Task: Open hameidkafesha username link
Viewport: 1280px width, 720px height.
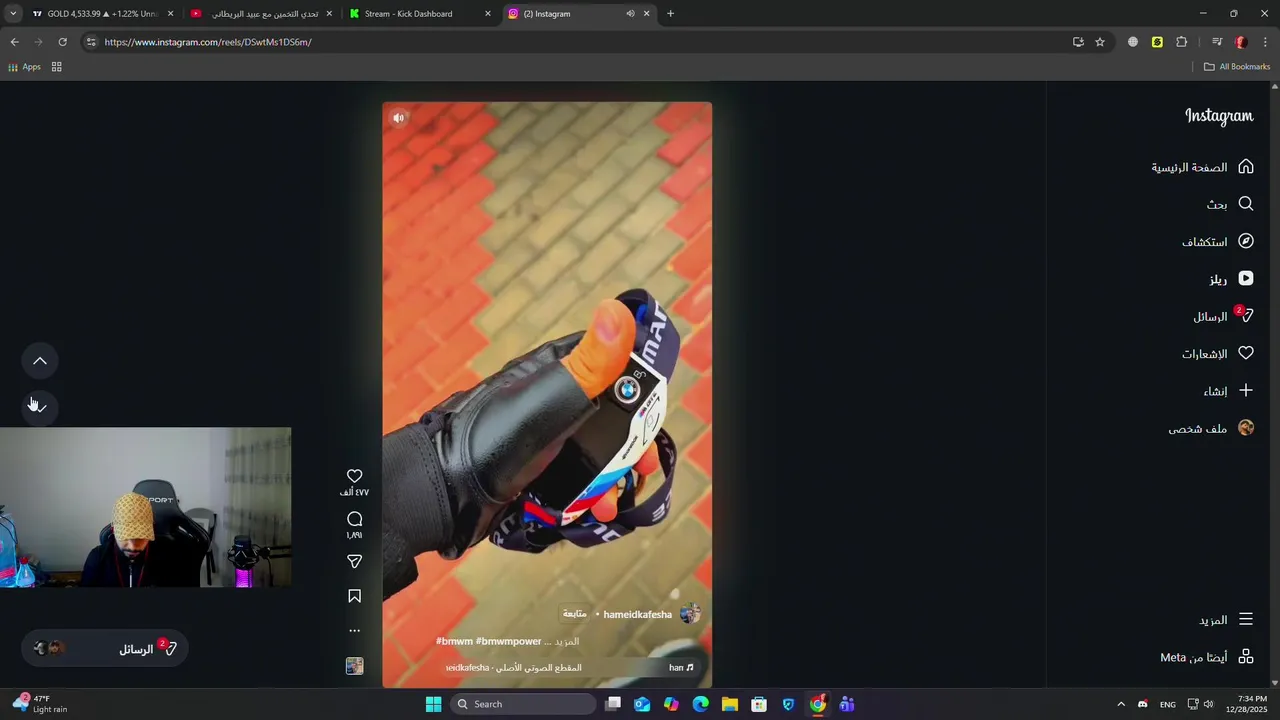Action: pyautogui.click(x=637, y=614)
